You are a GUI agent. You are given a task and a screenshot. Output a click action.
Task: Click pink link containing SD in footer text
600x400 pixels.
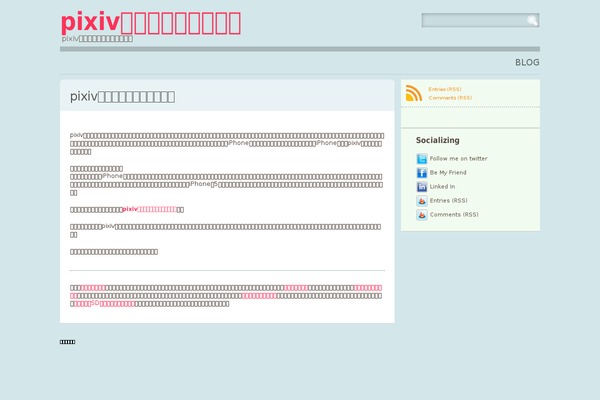tap(104, 304)
